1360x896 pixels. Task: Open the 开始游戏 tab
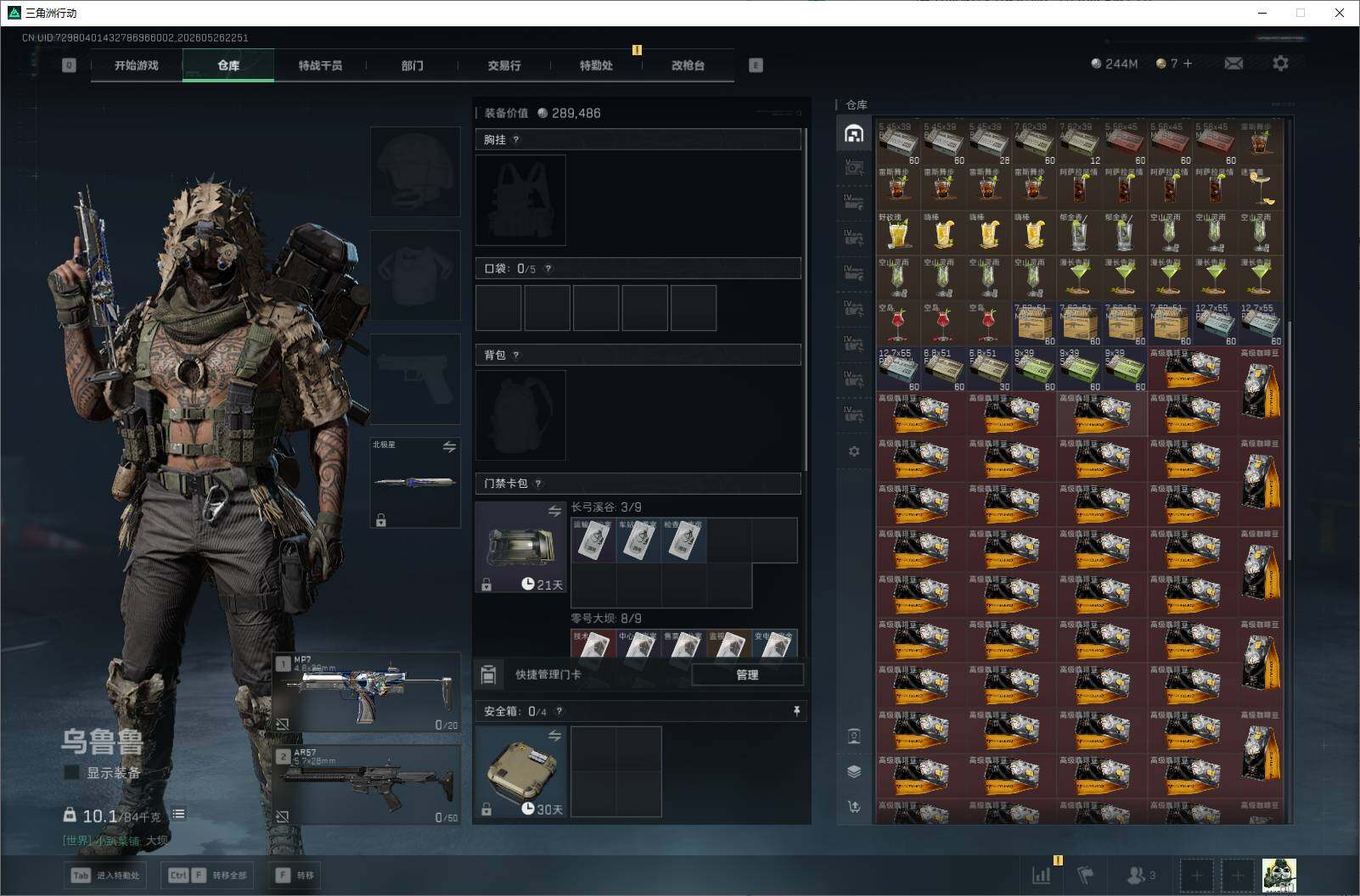pos(137,65)
